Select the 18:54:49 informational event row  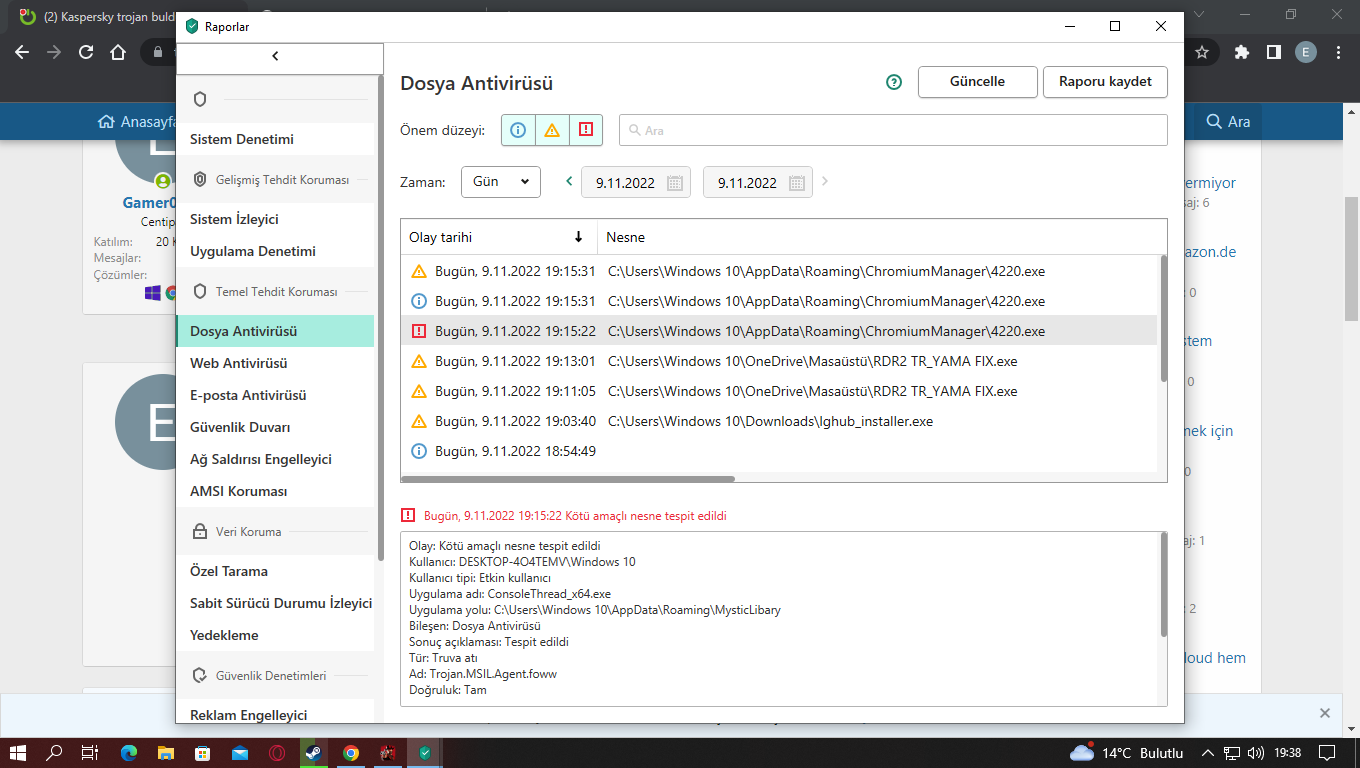coord(779,451)
